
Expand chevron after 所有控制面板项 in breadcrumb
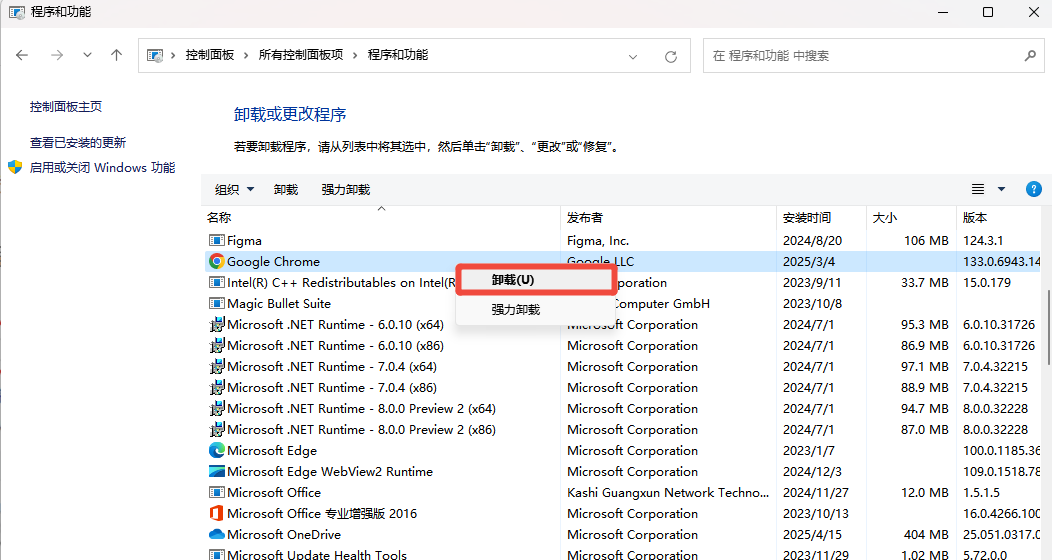pos(355,55)
